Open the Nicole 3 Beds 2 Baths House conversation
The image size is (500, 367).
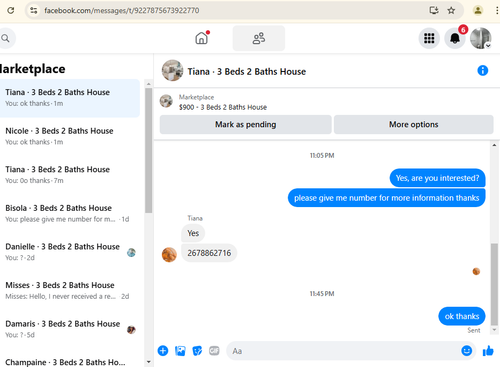tap(70, 136)
